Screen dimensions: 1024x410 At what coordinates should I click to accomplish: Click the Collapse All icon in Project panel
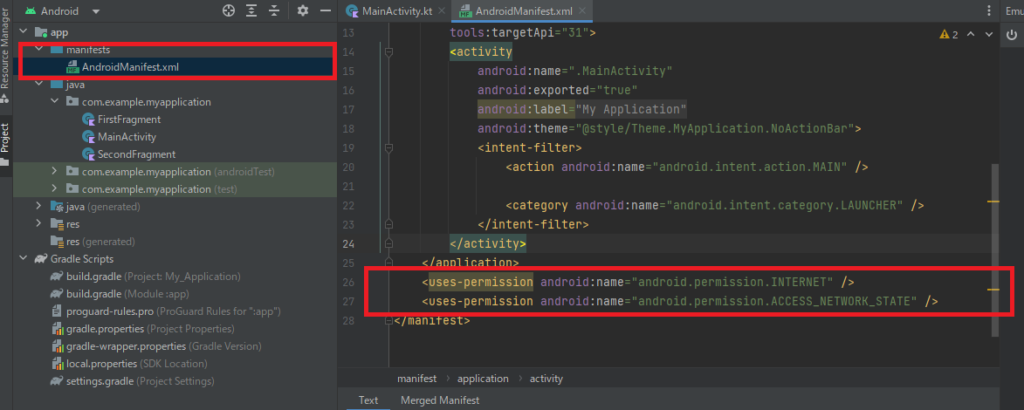click(275, 11)
